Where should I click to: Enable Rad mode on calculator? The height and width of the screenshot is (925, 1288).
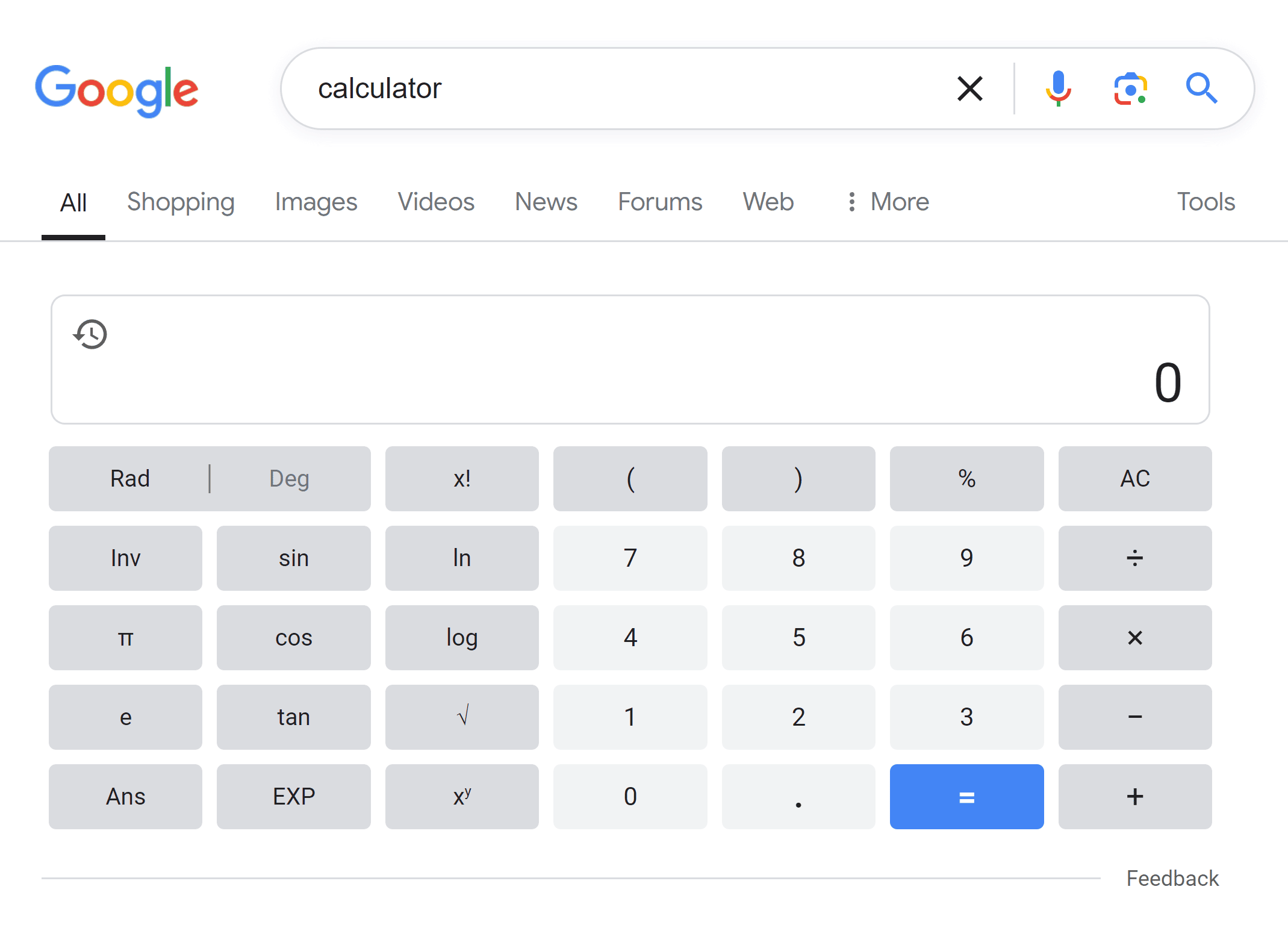tap(128, 478)
